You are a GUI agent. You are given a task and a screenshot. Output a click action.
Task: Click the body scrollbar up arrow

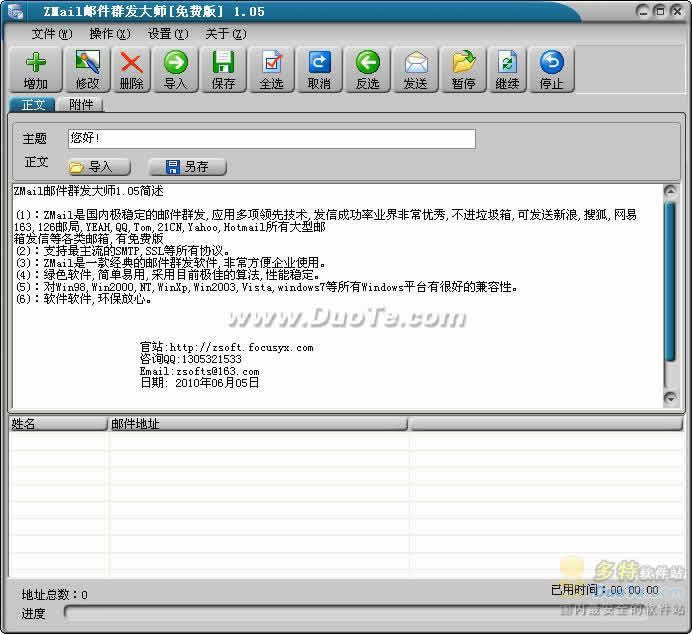pyautogui.click(x=670, y=191)
